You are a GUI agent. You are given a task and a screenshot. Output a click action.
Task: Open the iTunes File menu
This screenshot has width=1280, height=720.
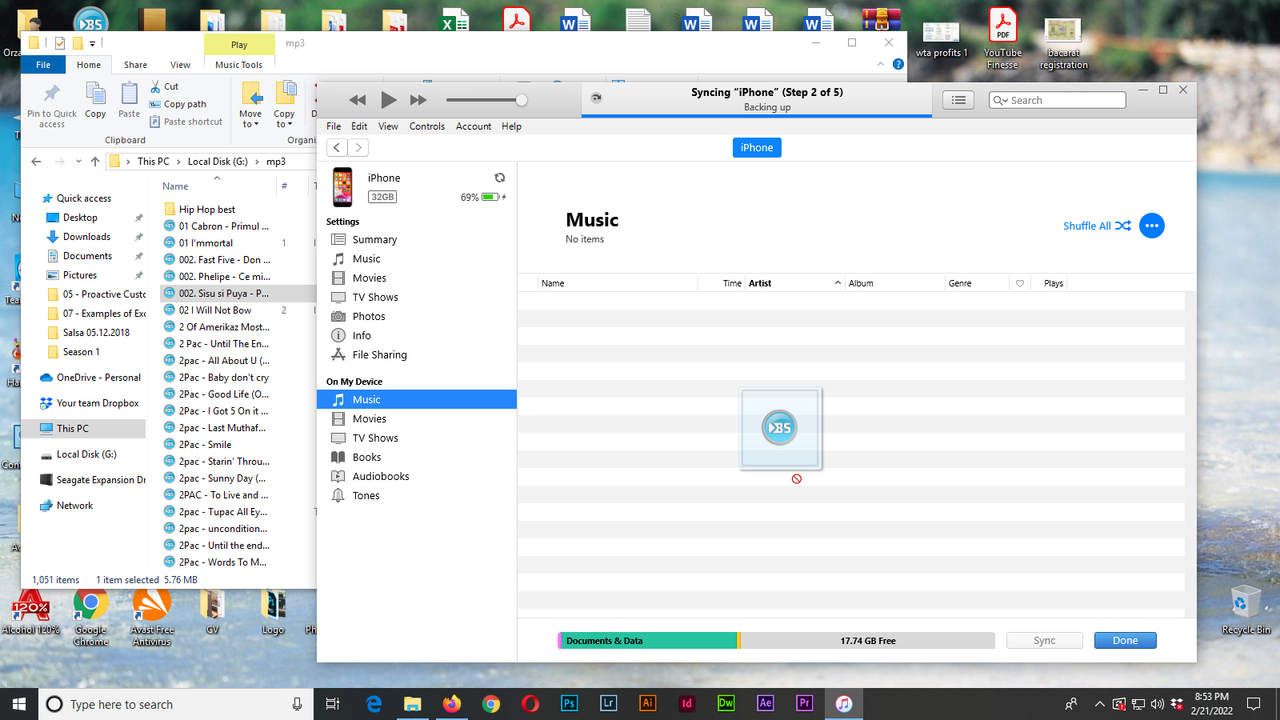point(334,127)
